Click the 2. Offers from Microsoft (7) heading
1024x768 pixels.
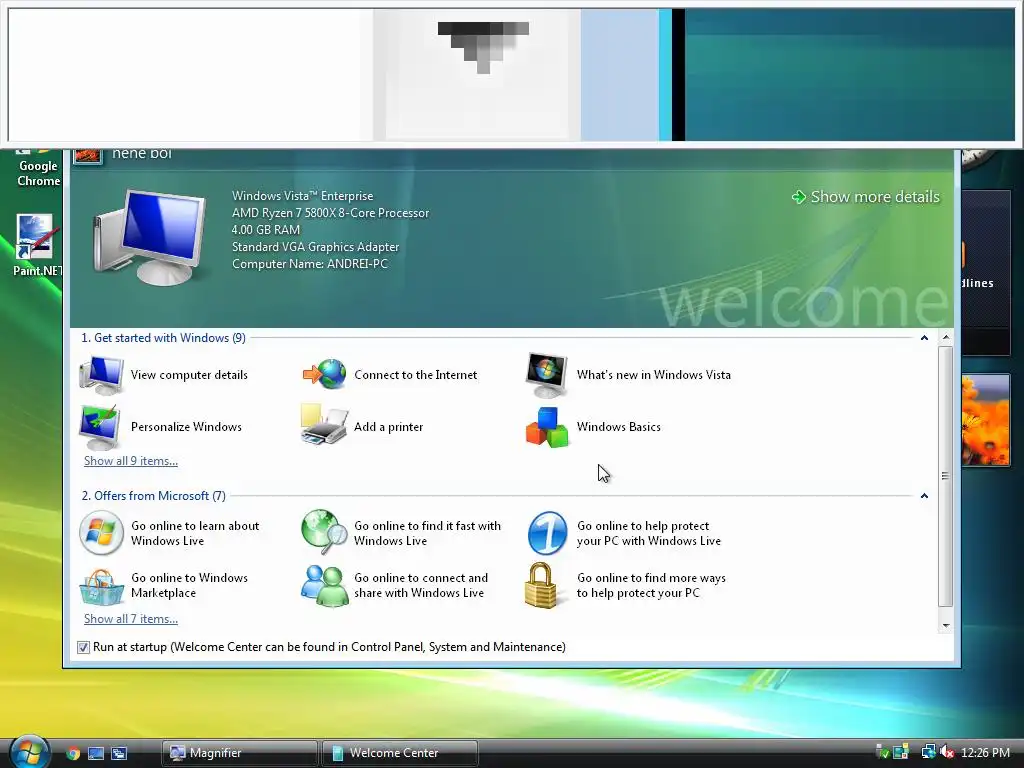pyautogui.click(x=153, y=496)
